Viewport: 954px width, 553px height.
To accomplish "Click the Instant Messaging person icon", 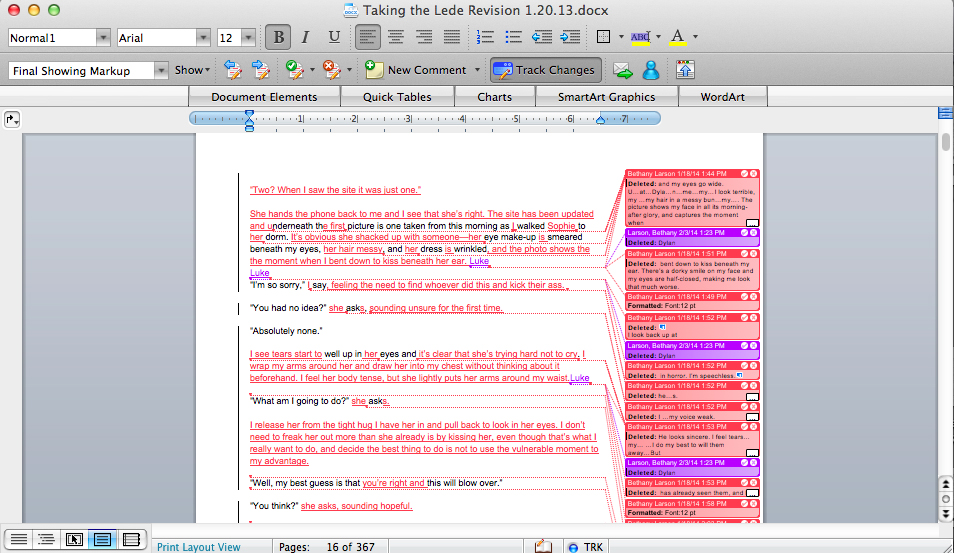I will (651, 70).
